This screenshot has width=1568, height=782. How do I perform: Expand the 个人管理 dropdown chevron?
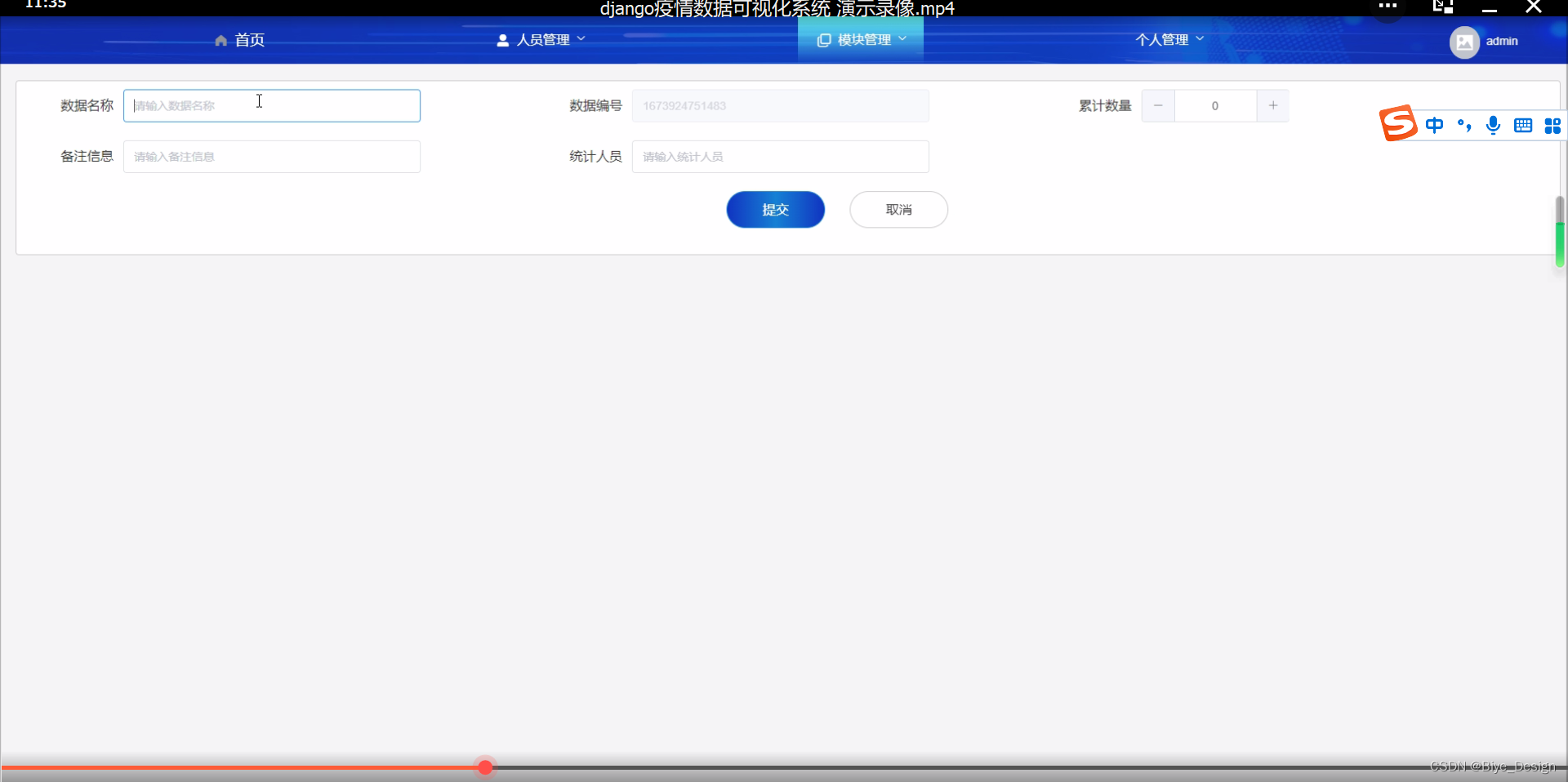[1200, 38]
